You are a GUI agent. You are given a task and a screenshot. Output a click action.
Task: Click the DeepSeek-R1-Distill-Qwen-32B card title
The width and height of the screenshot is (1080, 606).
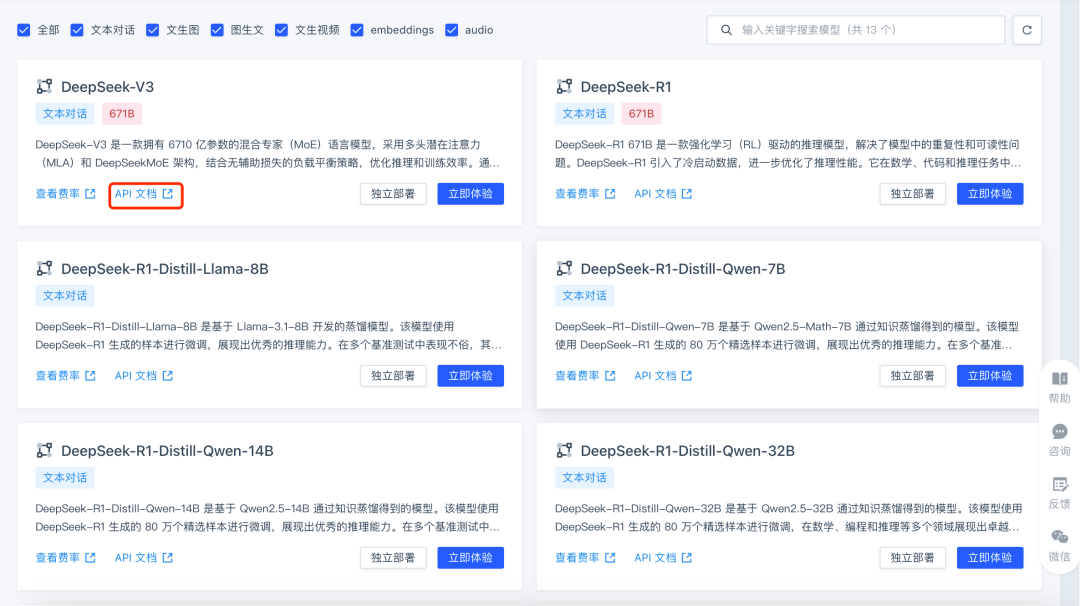687,450
